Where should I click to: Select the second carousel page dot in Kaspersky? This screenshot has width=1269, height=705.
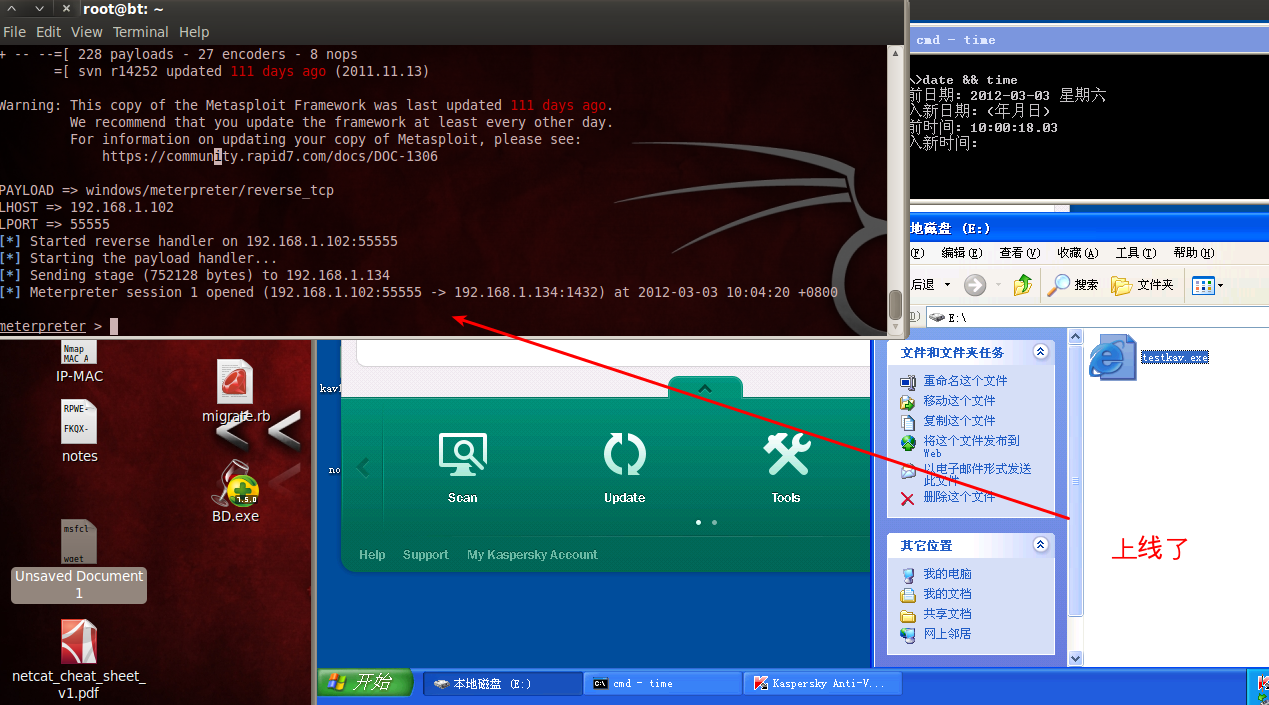point(714,522)
